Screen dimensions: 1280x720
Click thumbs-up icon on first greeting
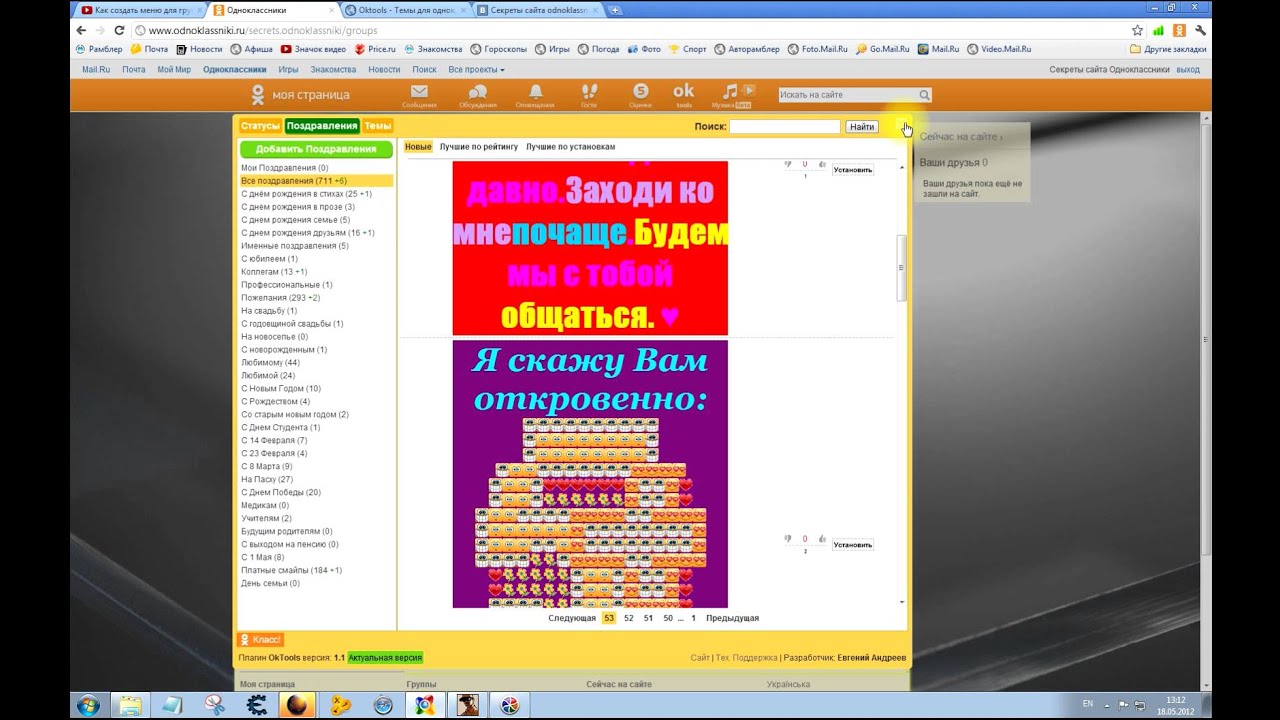pyautogui.click(x=822, y=164)
